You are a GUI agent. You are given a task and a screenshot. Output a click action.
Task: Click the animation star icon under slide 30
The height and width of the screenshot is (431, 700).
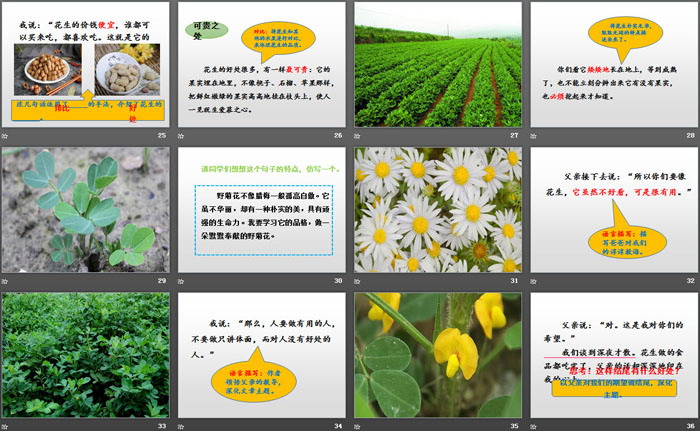click(181, 281)
